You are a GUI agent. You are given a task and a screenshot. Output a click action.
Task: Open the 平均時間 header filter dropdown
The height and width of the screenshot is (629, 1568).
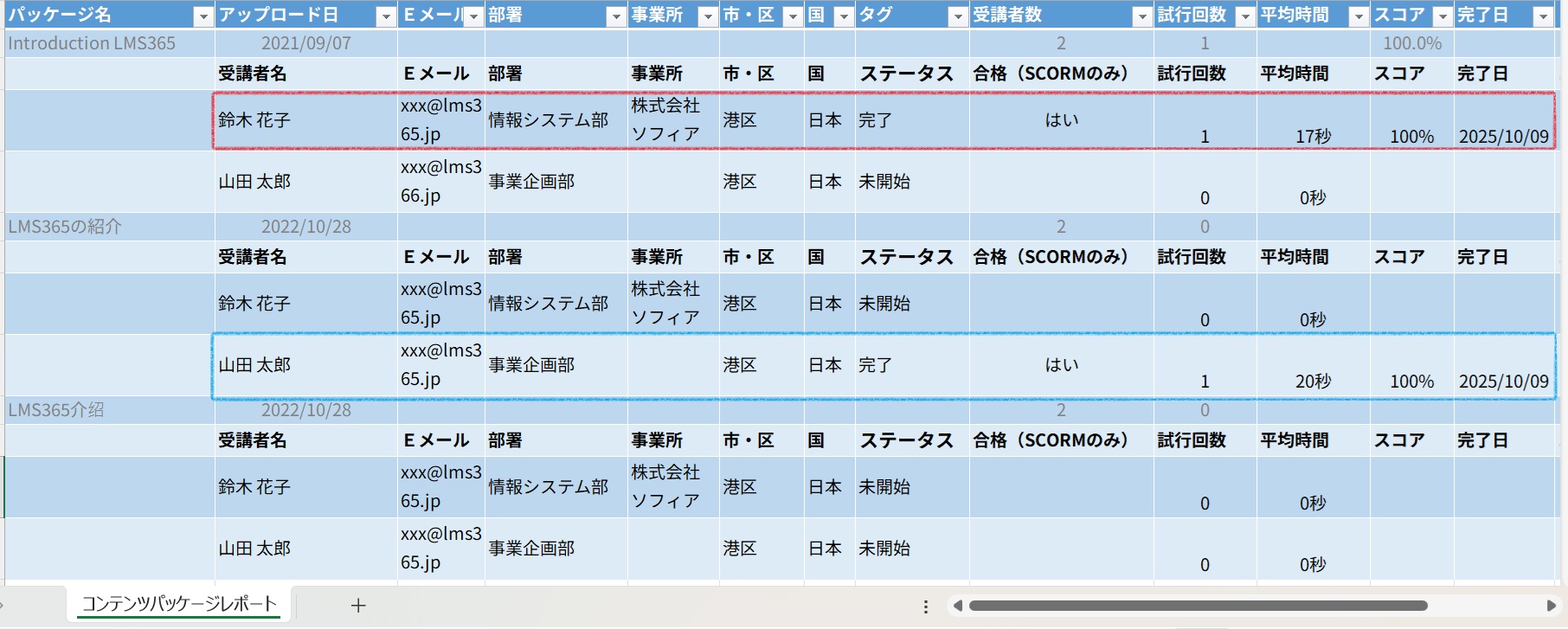tap(1359, 16)
